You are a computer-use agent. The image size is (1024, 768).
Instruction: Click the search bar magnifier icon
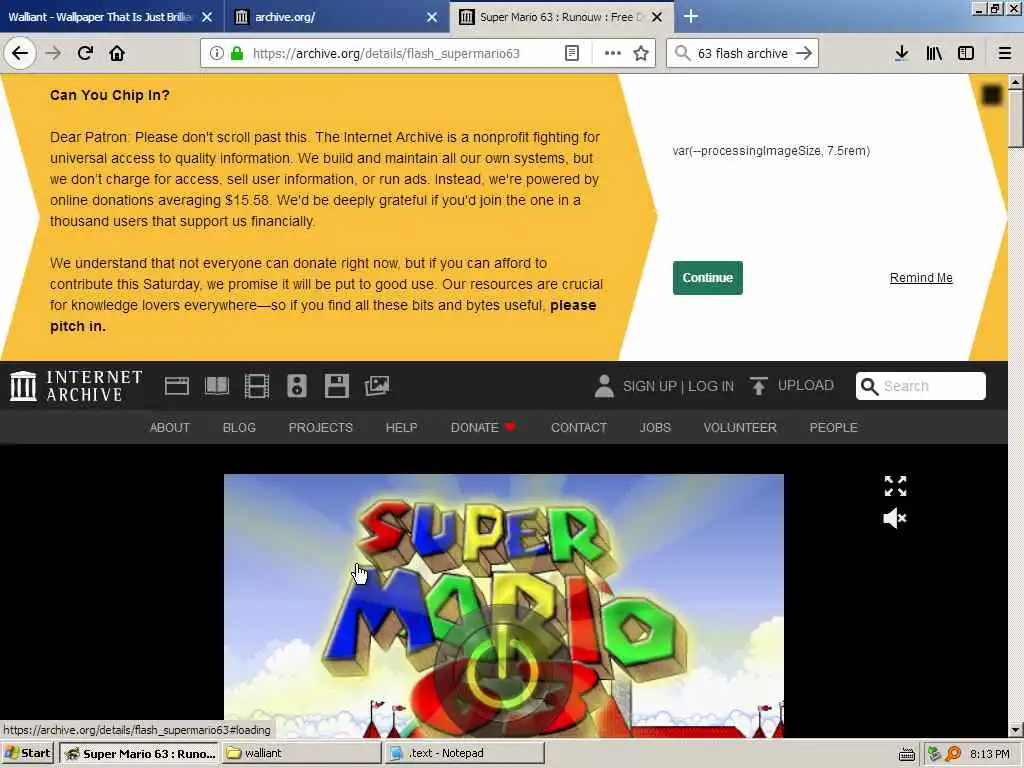click(x=682, y=54)
